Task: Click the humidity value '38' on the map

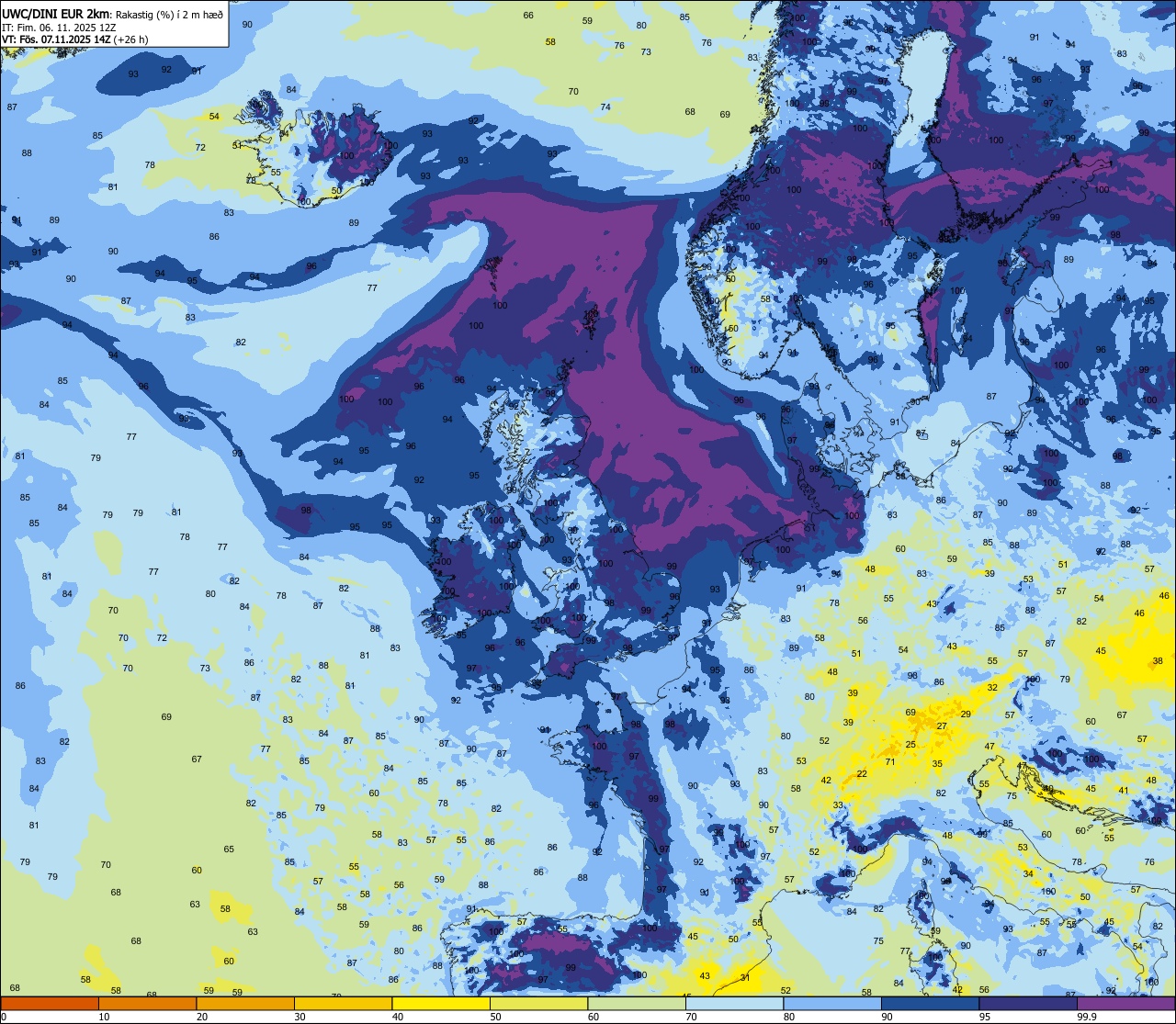Action: tap(1158, 661)
